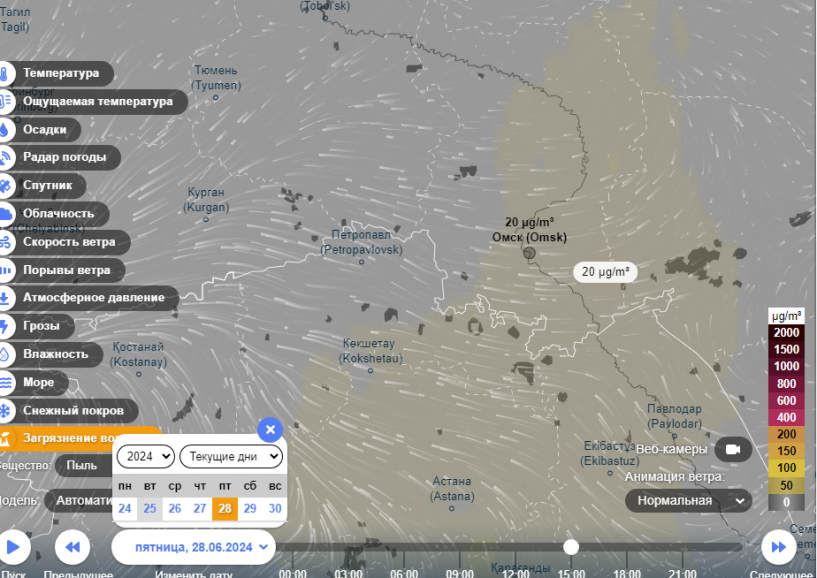Switch to the Осадки layer
Image resolution: width=817 pixels, height=578 pixels.
coord(45,130)
